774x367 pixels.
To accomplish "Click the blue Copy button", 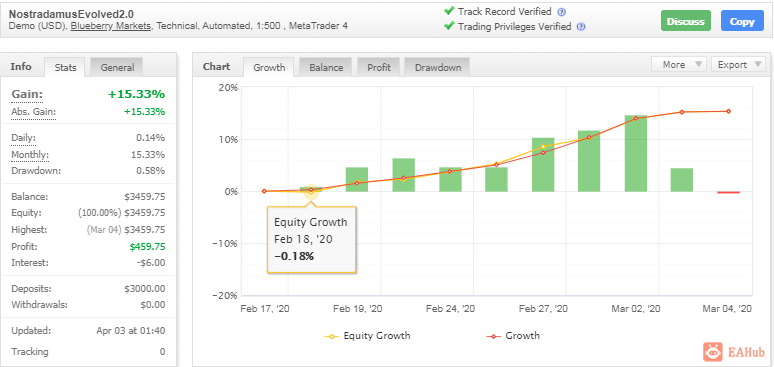I will (x=742, y=21).
